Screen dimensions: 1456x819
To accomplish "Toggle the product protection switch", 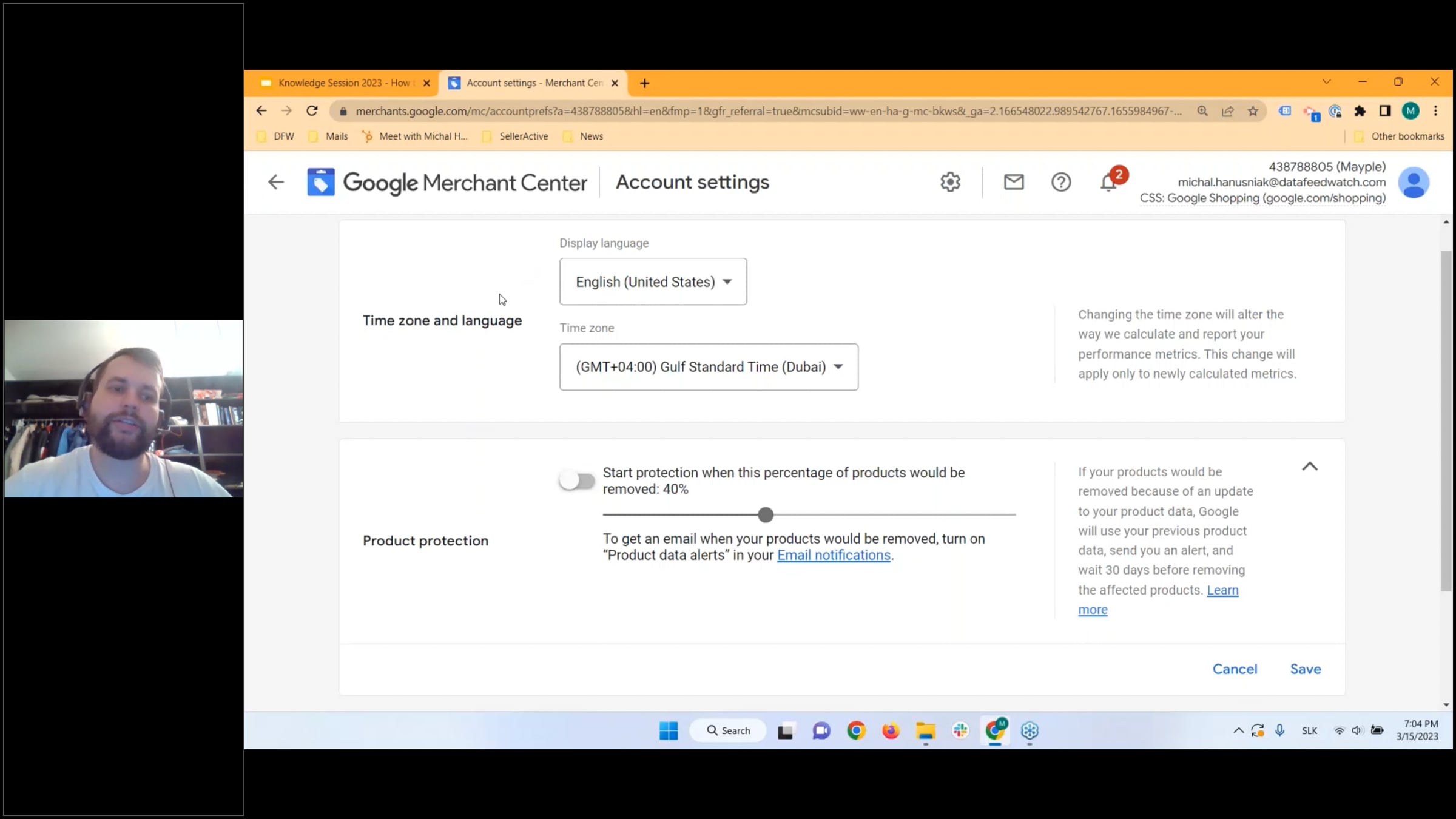I will click(x=577, y=480).
